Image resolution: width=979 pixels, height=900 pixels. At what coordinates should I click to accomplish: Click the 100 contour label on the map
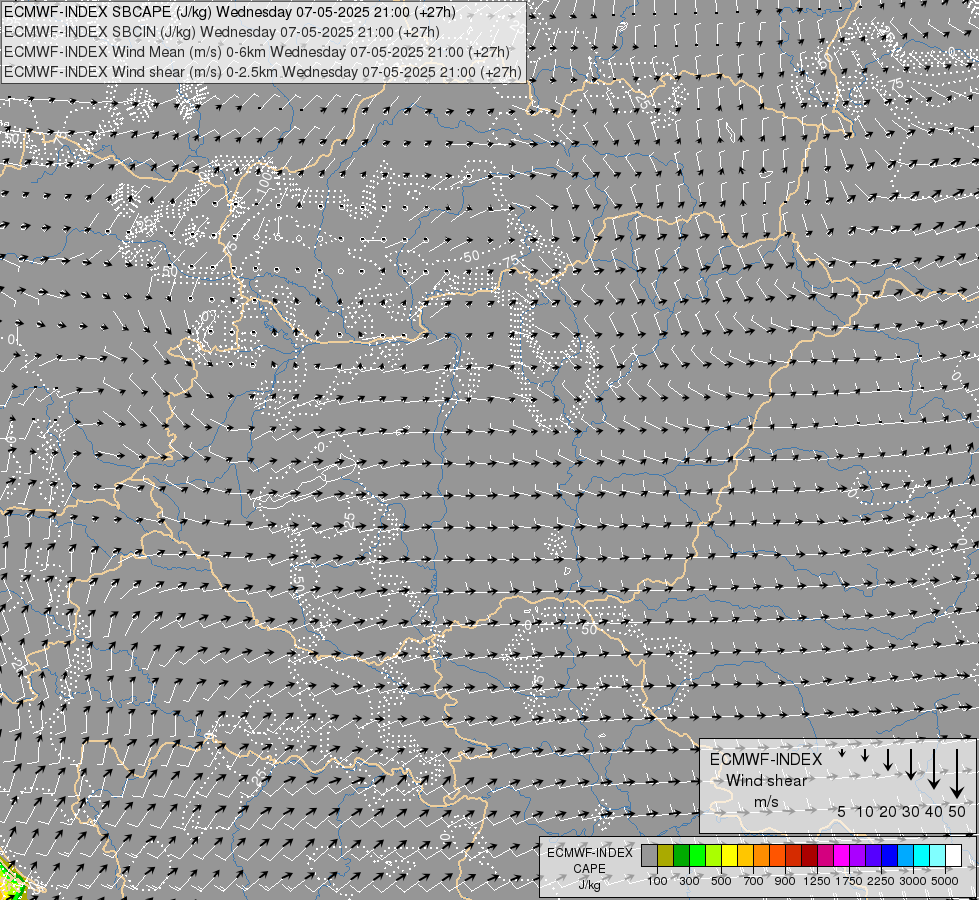tap(265, 181)
